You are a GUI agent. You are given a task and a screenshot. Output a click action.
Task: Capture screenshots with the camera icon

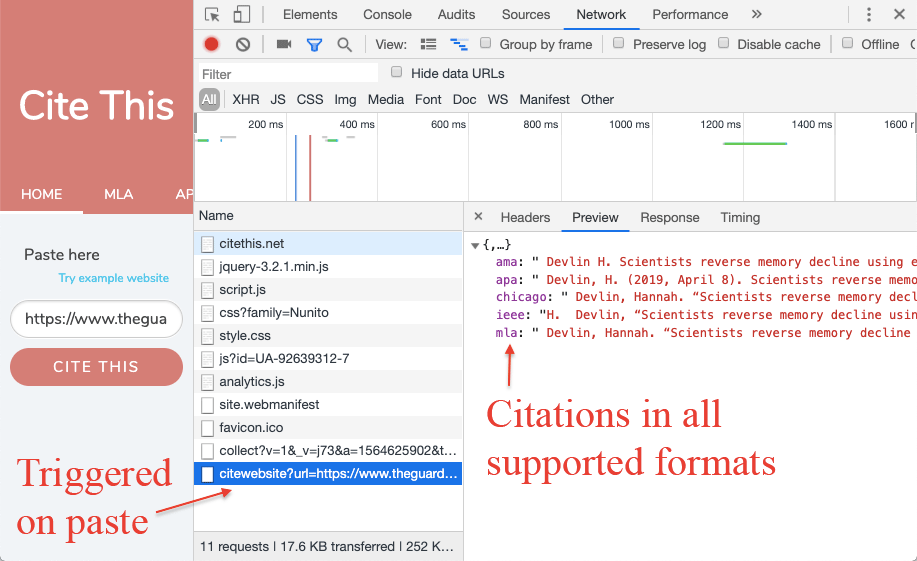point(284,44)
